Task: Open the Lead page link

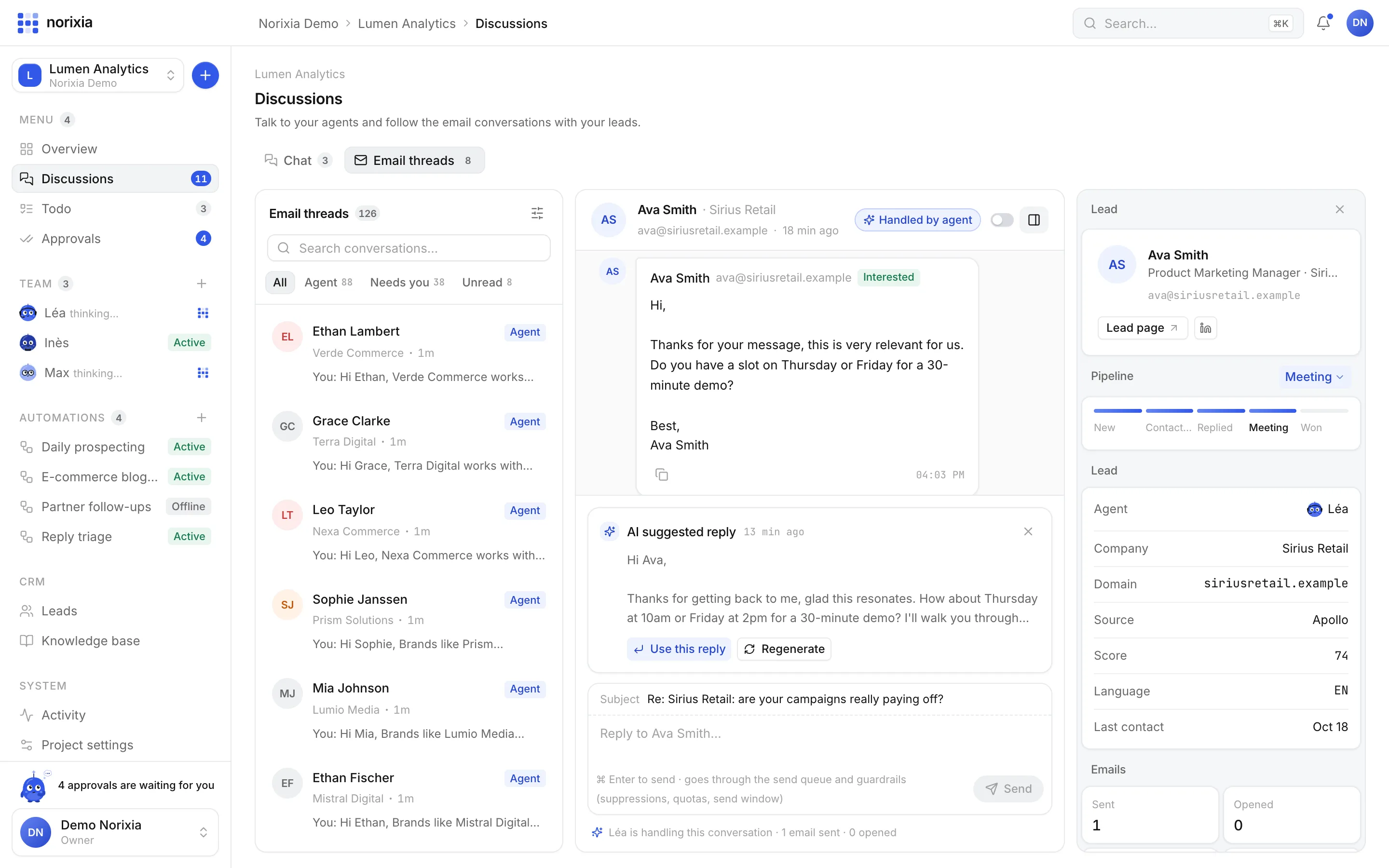Action: click(1142, 328)
